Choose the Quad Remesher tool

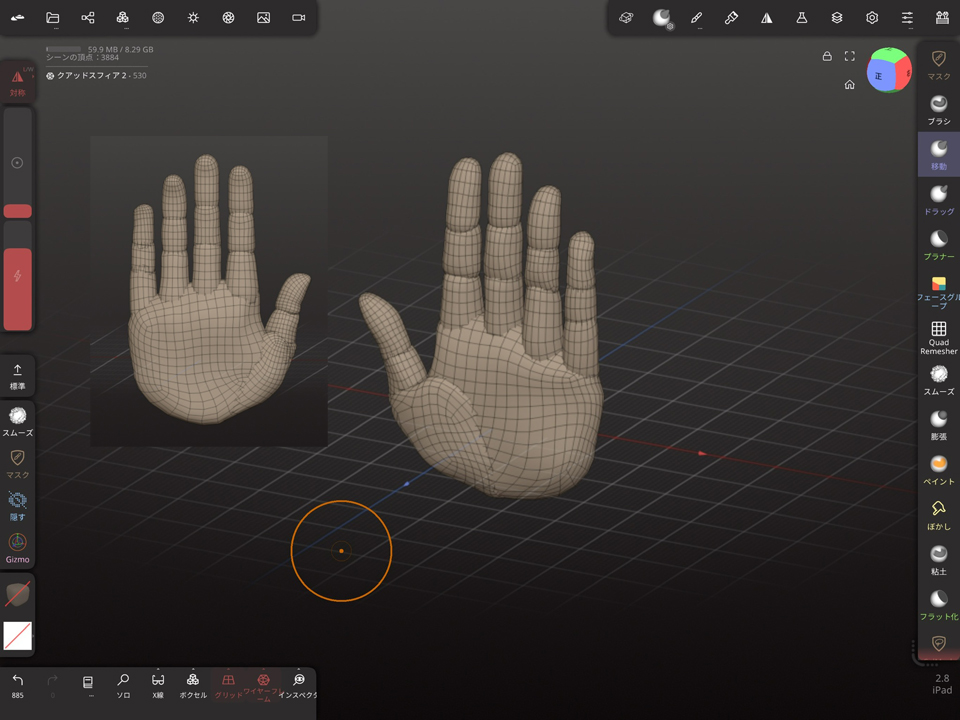(938, 336)
